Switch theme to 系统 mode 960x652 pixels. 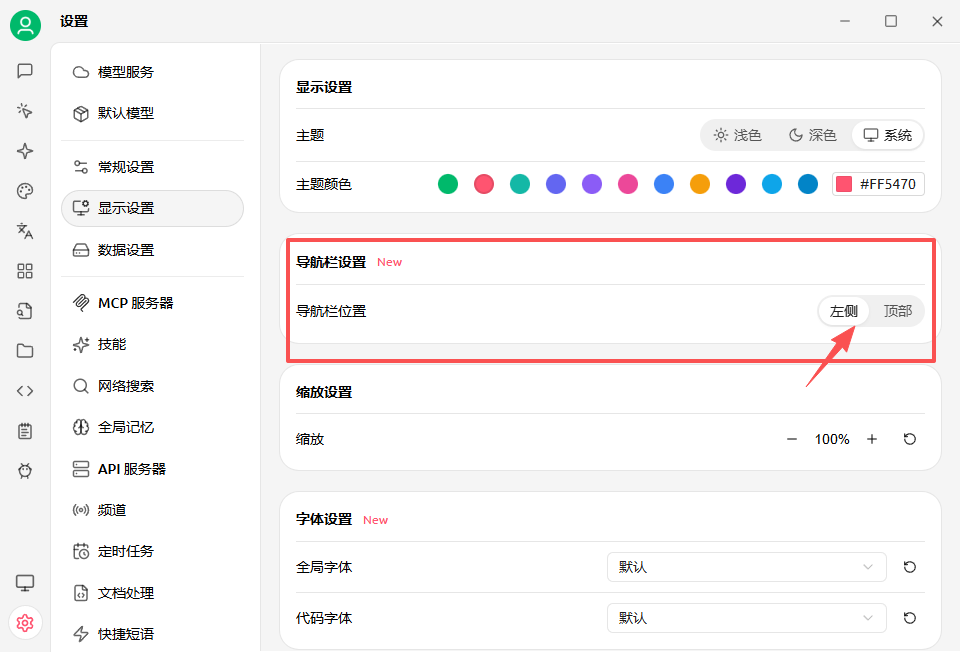pyautogui.click(x=887, y=135)
